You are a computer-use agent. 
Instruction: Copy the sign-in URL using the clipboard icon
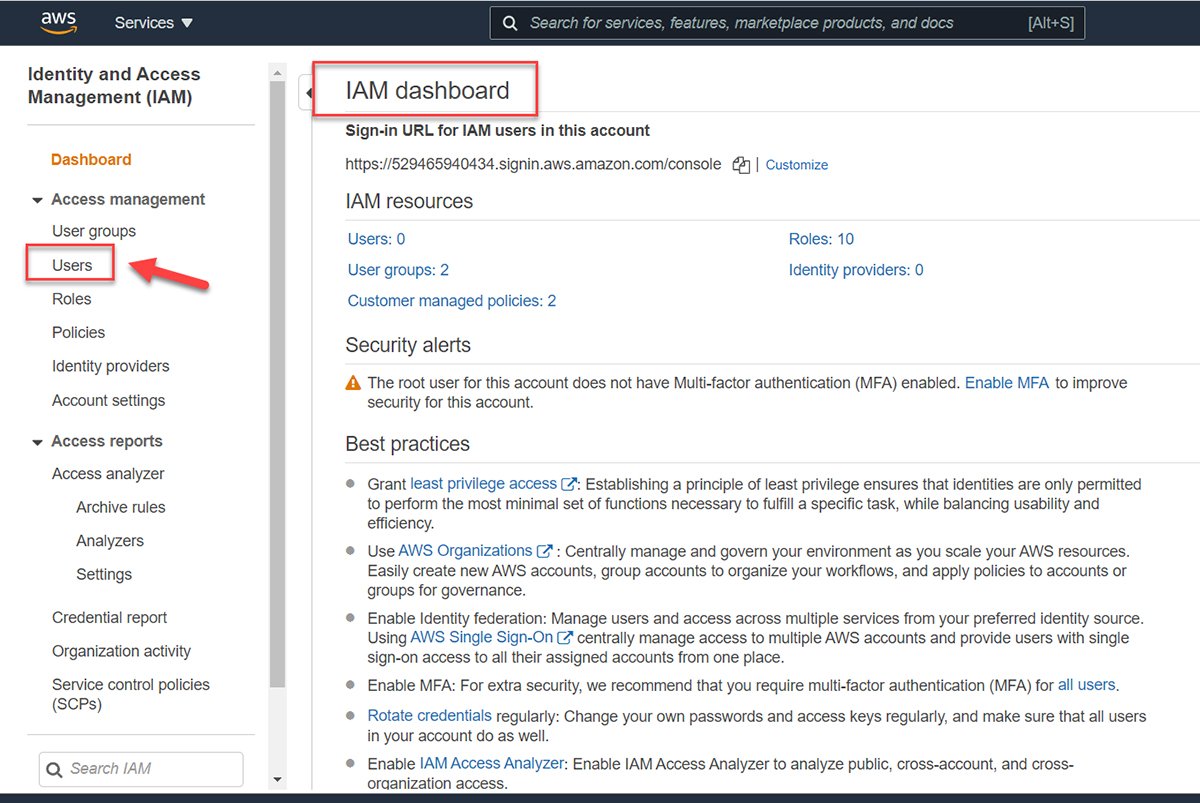tap(740, 165)
